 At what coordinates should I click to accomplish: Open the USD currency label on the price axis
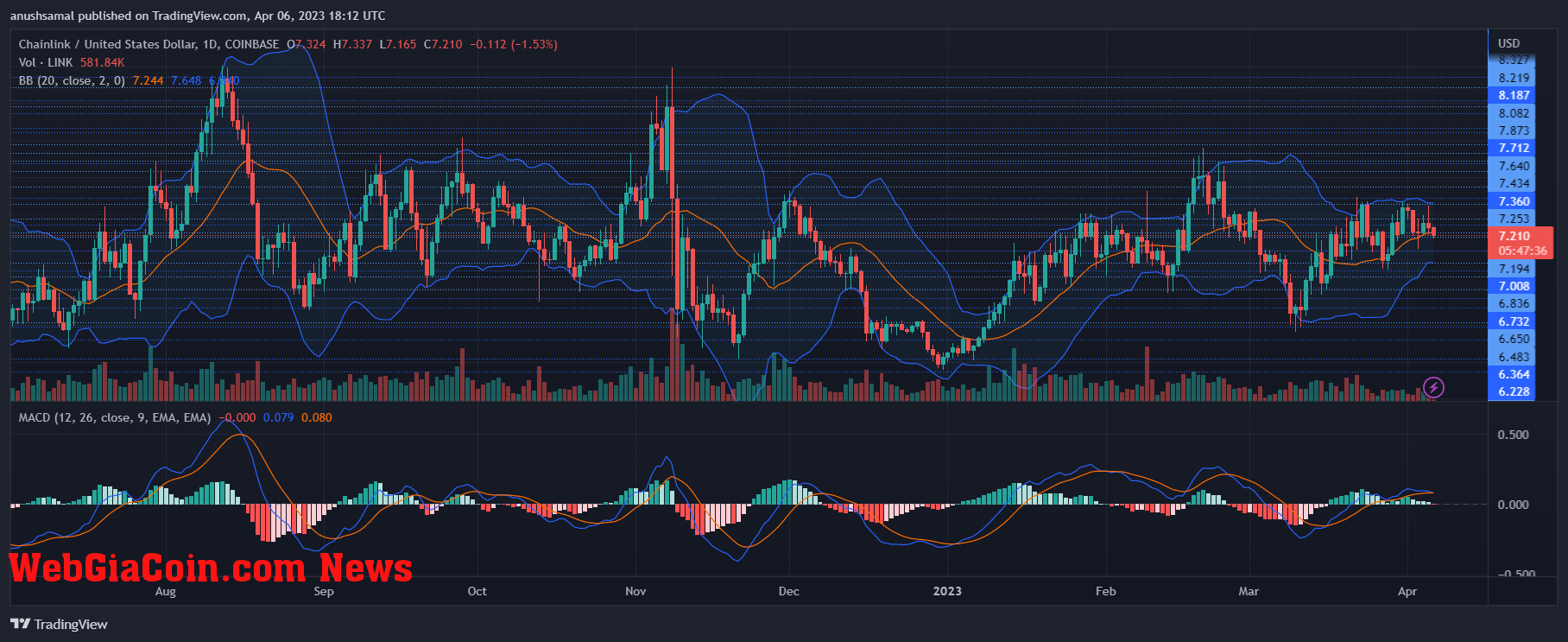pyautogui.click(x=1508, y=43)
